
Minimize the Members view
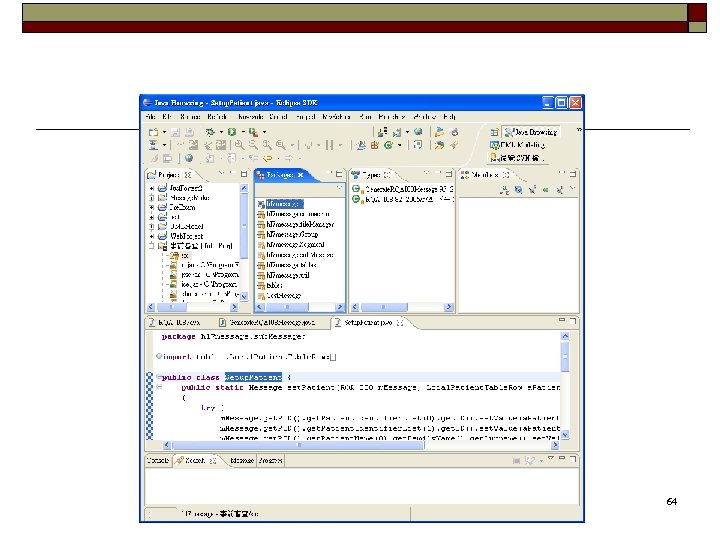pyautogui.click(x=562, y=174)
